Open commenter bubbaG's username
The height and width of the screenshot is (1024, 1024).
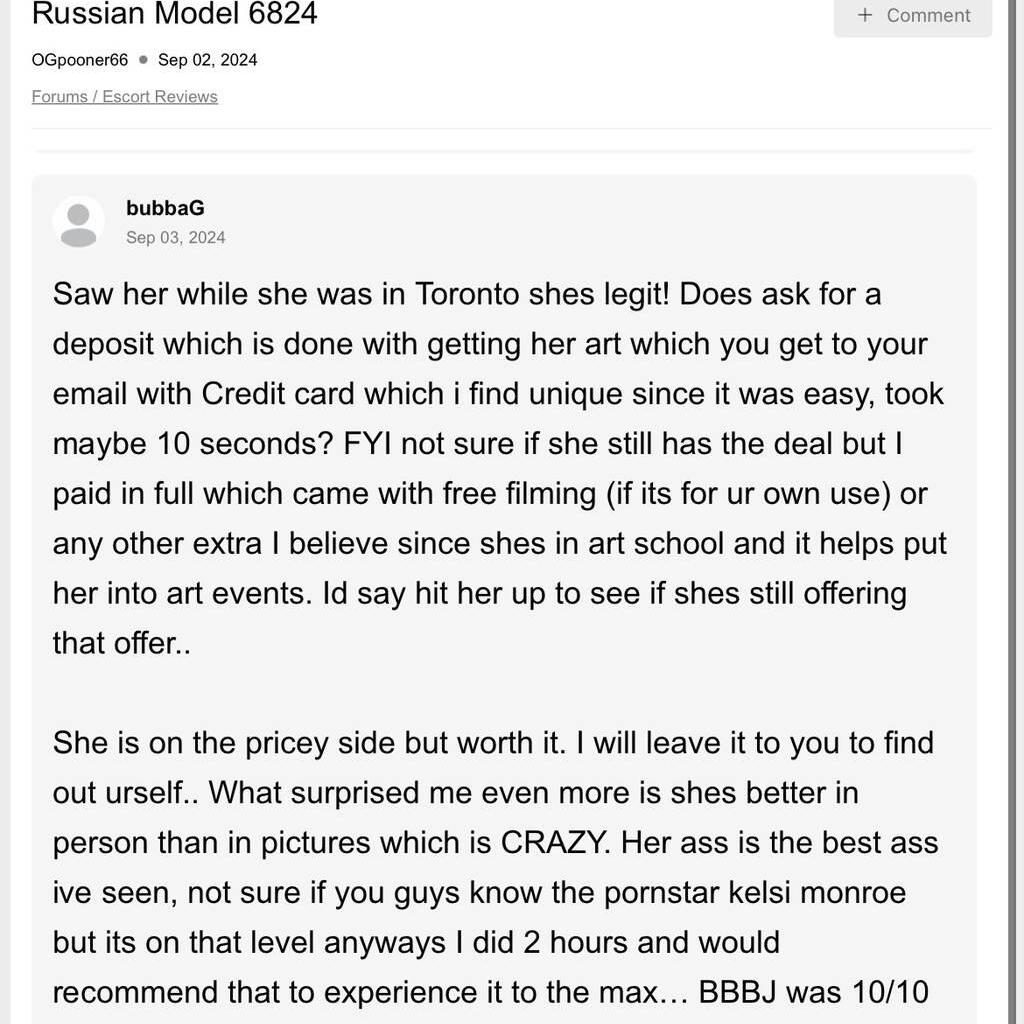[165, 208]
